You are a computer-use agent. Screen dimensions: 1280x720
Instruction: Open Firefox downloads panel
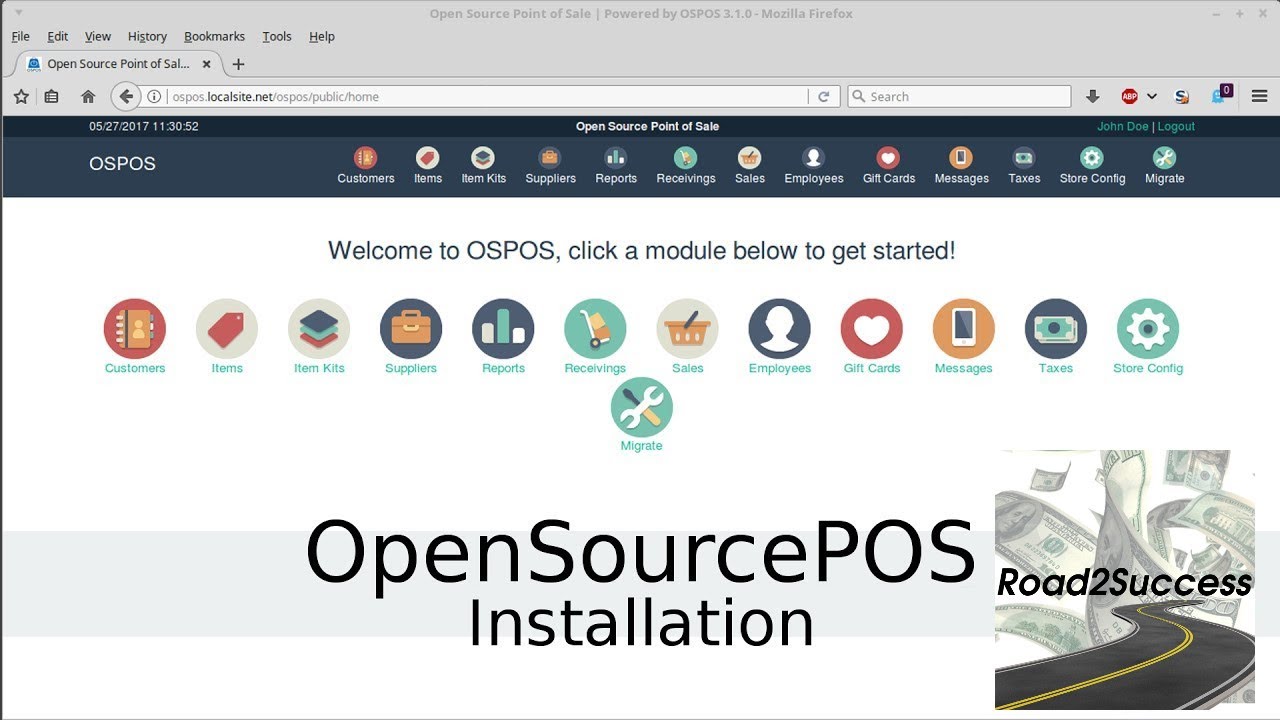tap(1093, 96)
